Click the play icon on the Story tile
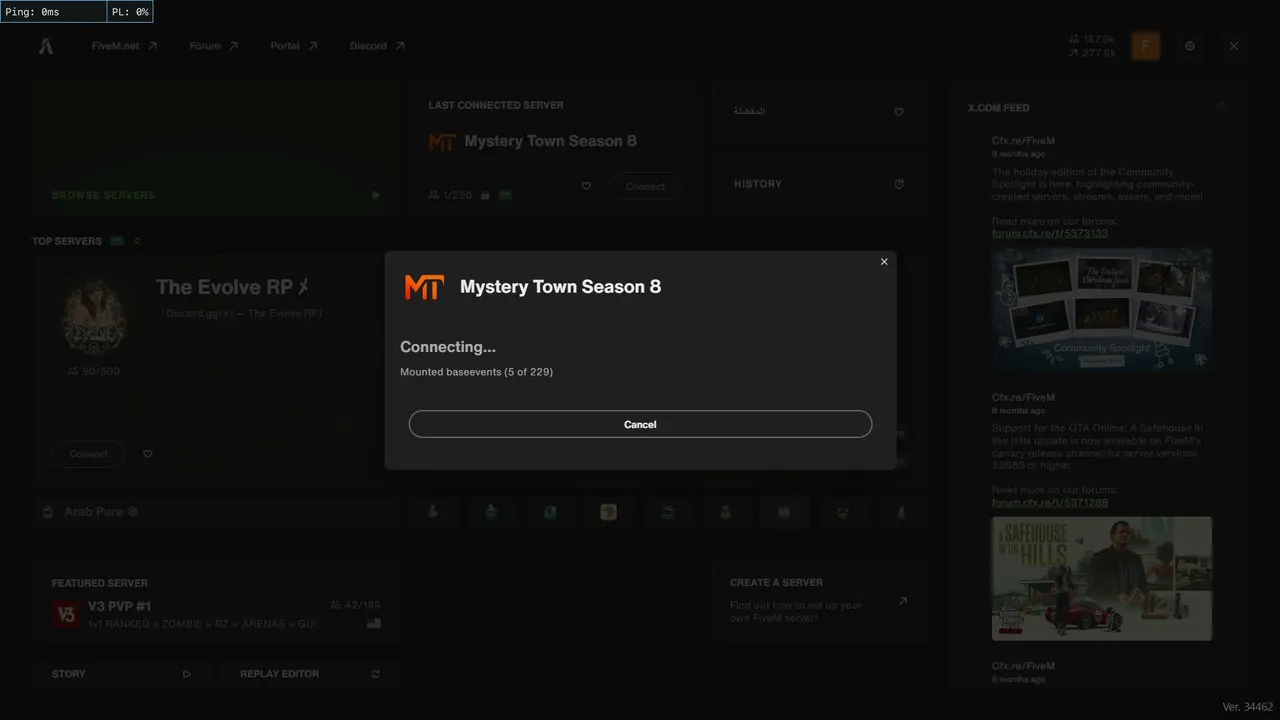Image resolution: width=1280 pixels, height=720 pixels. click(187, 674)
